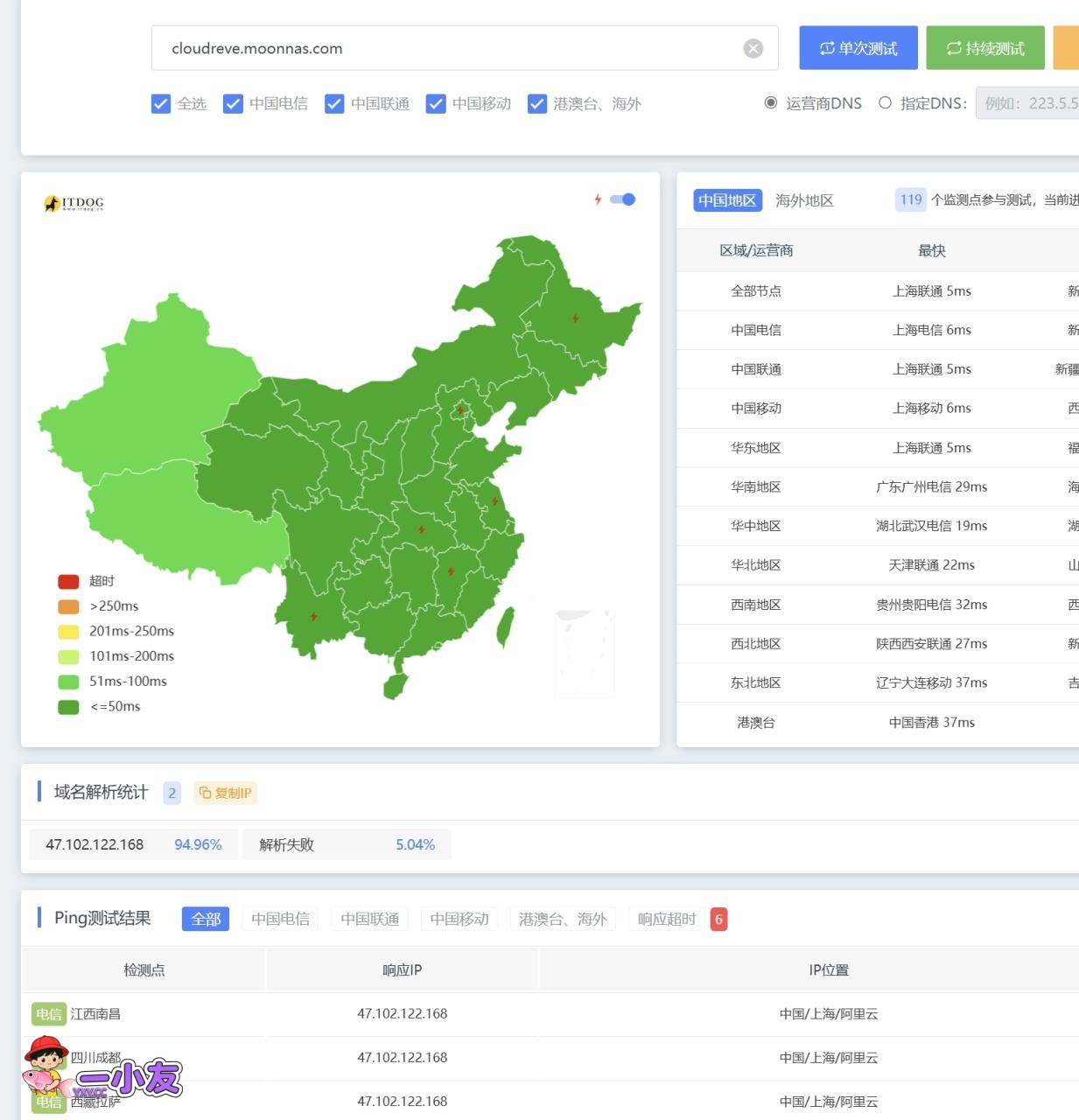This screenshot has height=1120, width=1079.
Task: Click the 复制IP copy icon button
Action: coord(225,793)
